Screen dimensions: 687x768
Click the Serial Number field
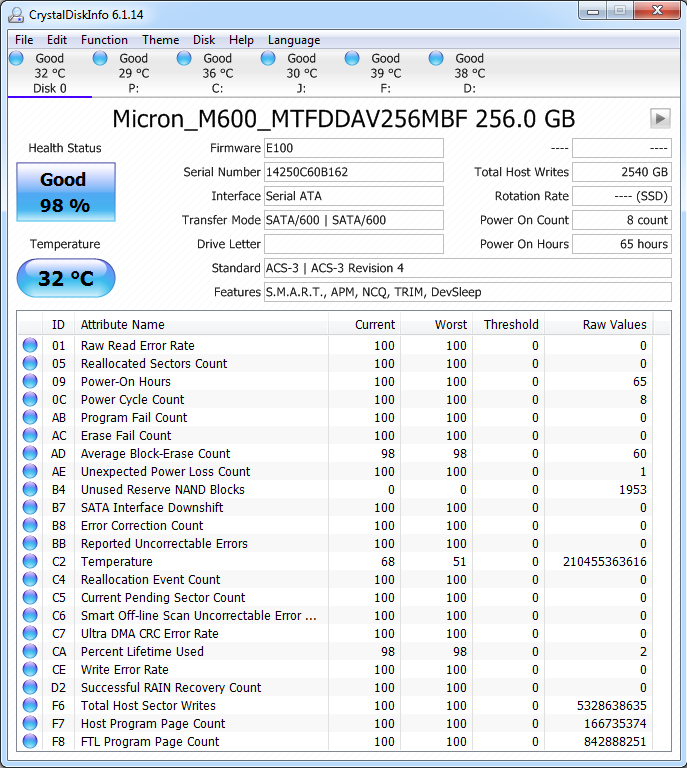tap(353, 172)
